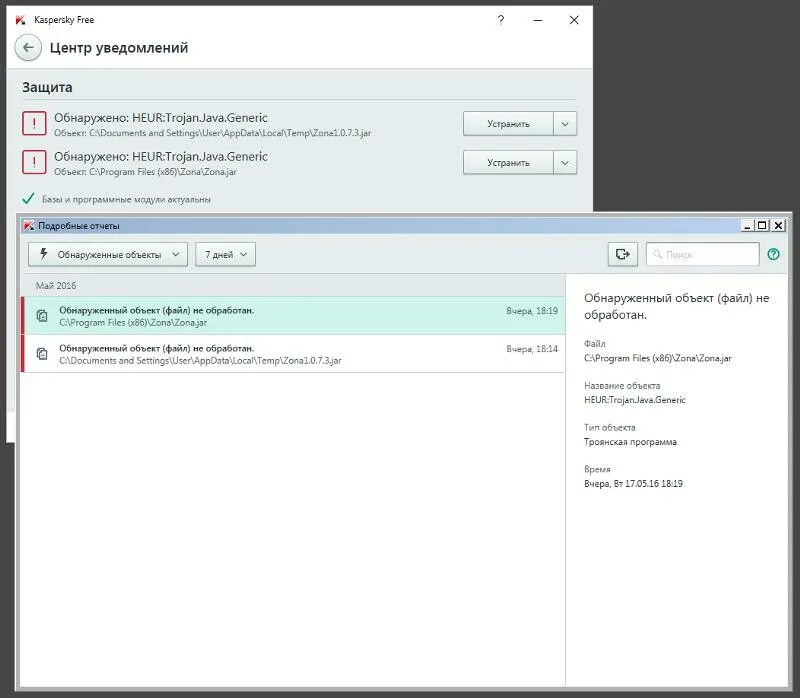Open the green help icon in reports window
Viewport: 800px width, 698px height.
pyautogui.click(x=773, y=254)
